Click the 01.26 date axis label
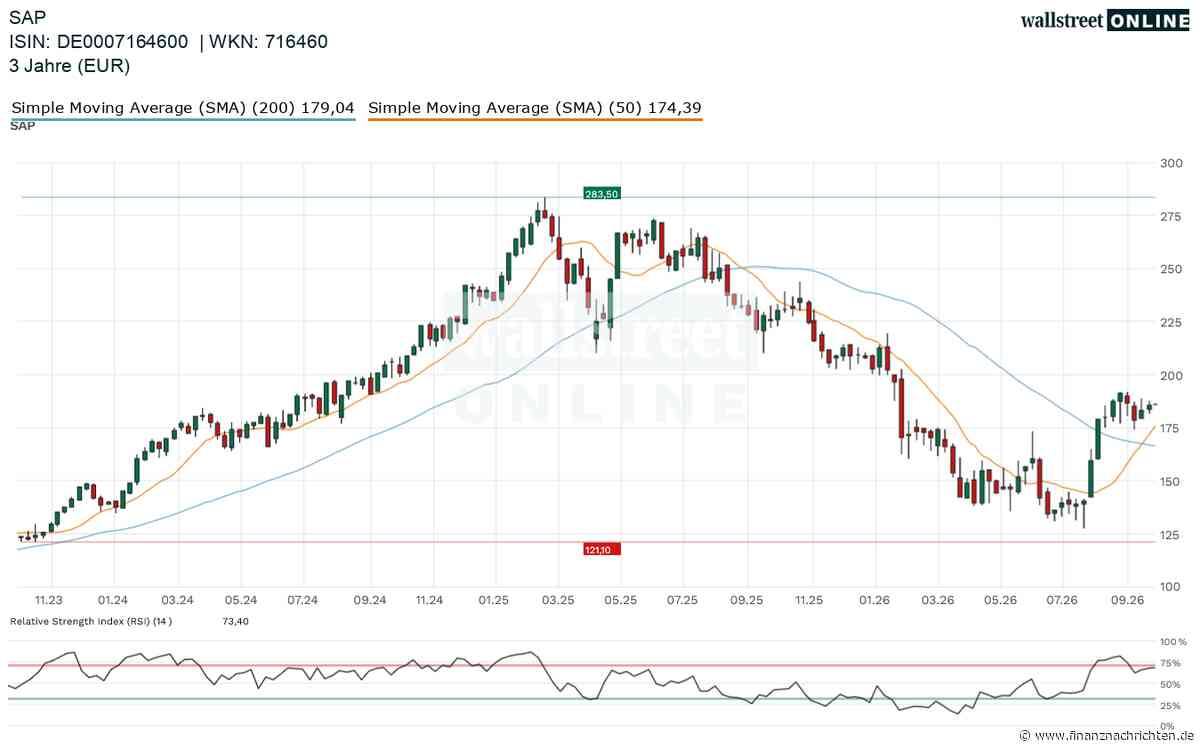1200x750 pixels. [875, 600]
